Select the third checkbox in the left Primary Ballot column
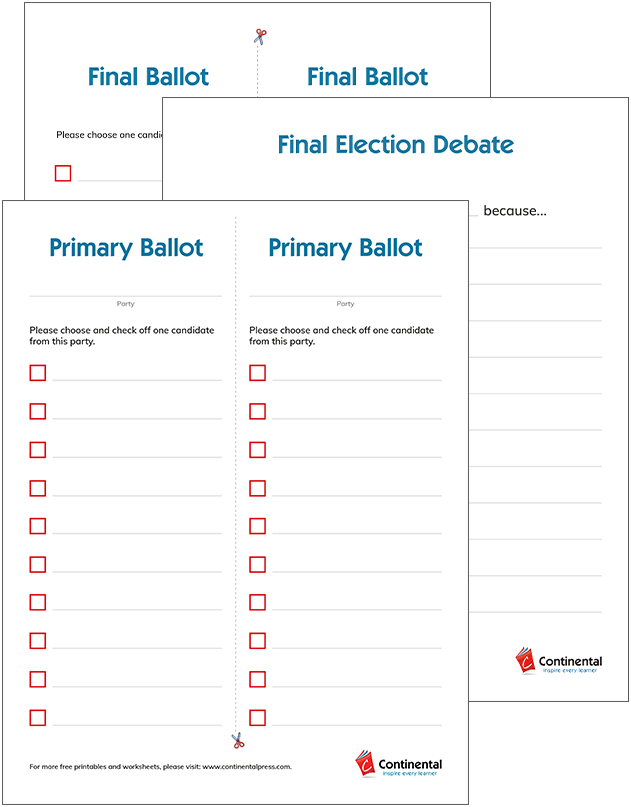Screen dimensions: 631x807 click(x=38, y=449)
